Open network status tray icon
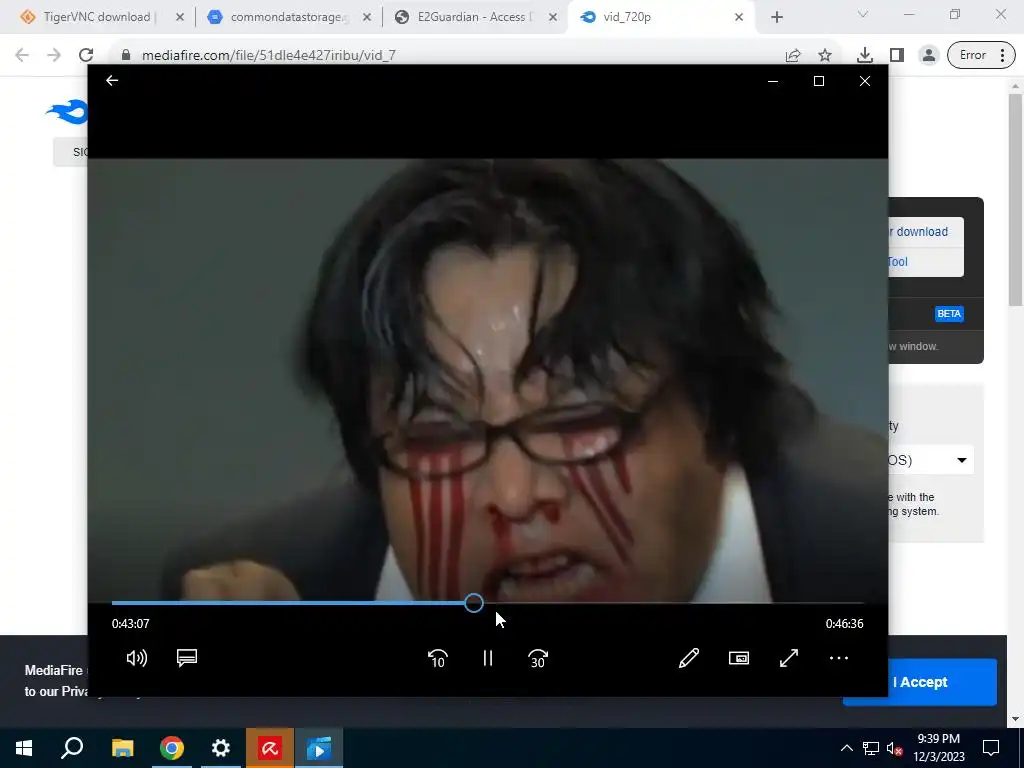This screenshot has height=768, width=1024. 871,748
